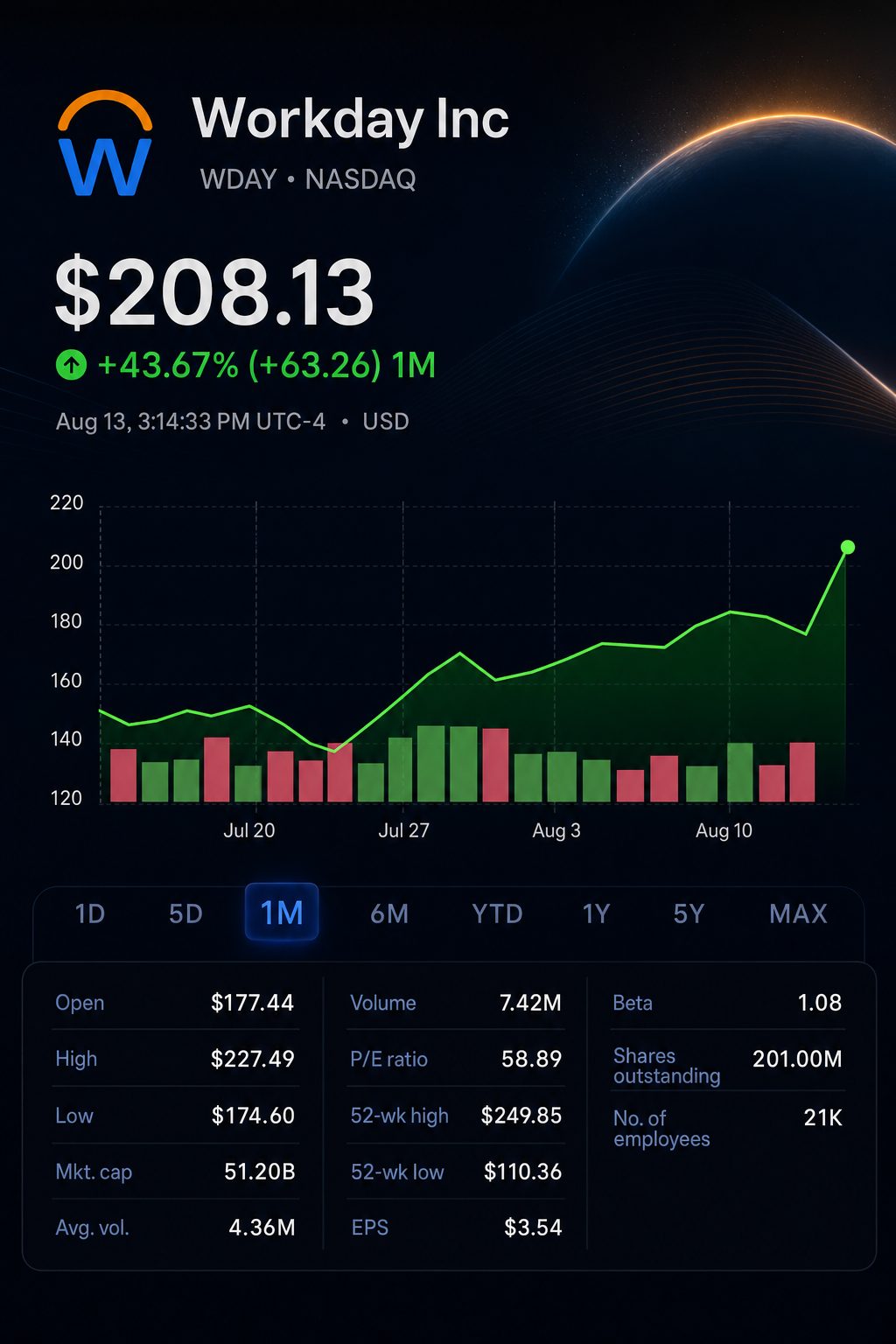Click the Aug 10 axis label
Image resolution: width=896 pixels, height=1344 pixels.
point(724,830)
